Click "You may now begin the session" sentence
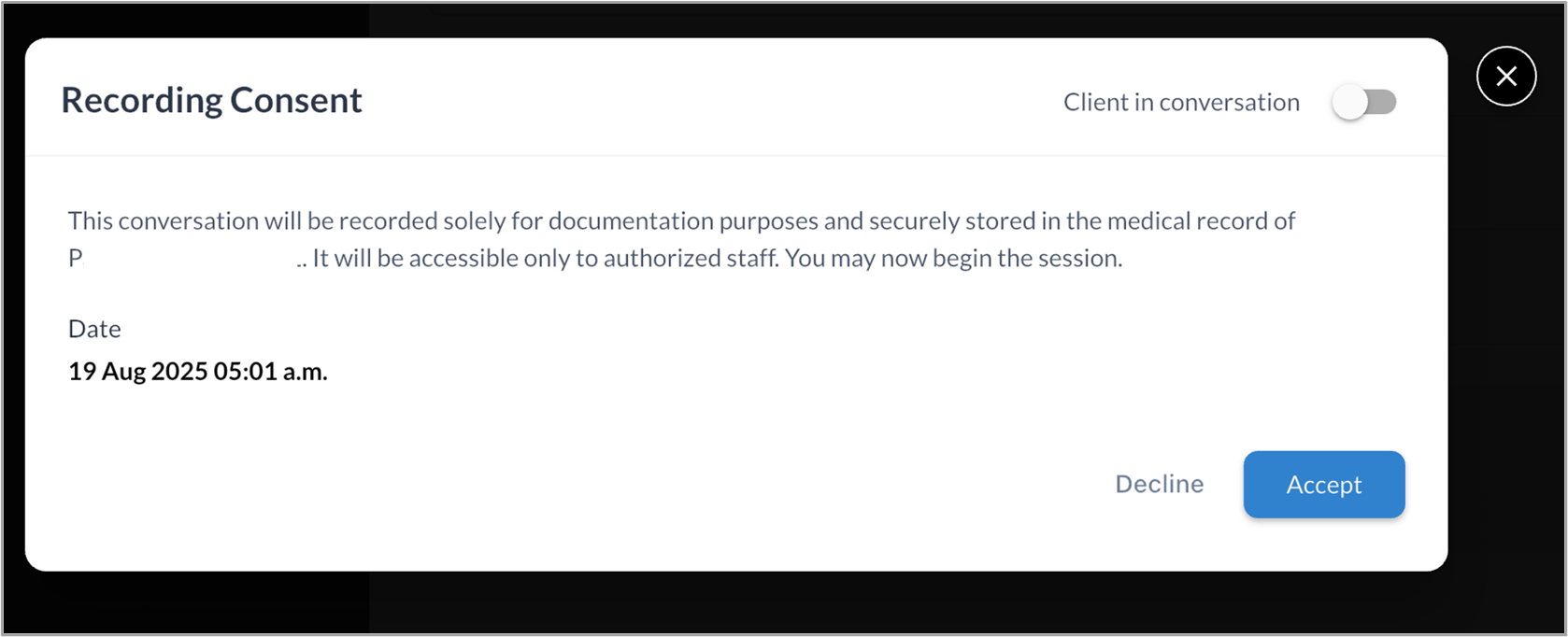1568x637 pixels. (952, 259)
